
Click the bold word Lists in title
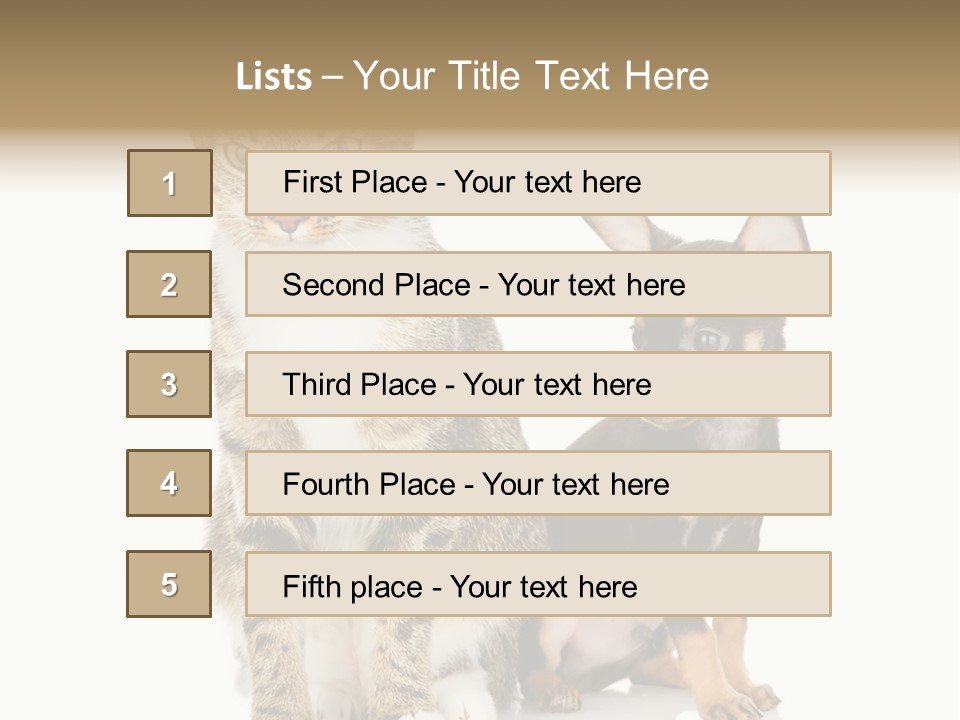[274, 76]
